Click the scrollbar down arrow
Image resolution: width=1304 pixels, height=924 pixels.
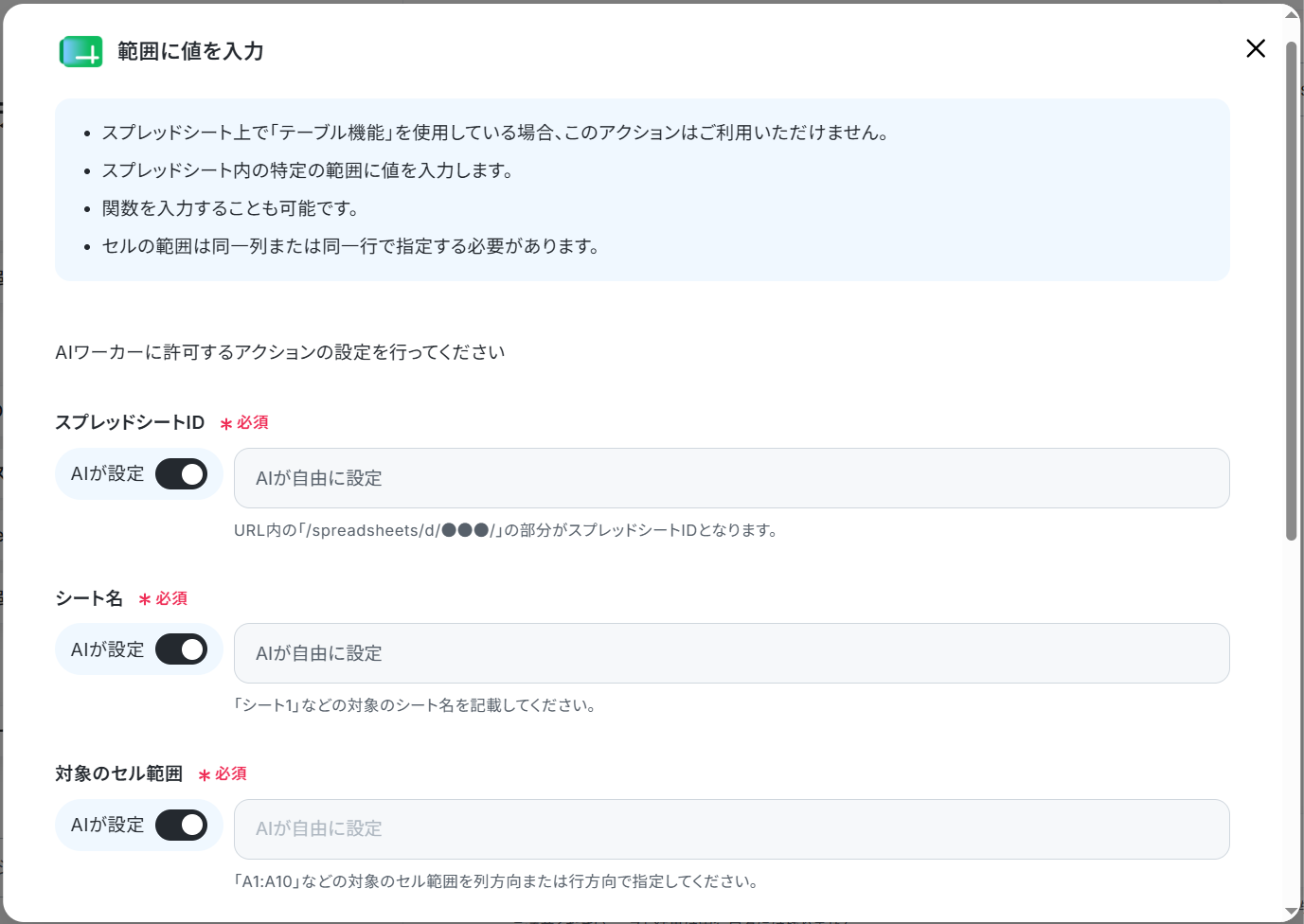coord(1292,912)
